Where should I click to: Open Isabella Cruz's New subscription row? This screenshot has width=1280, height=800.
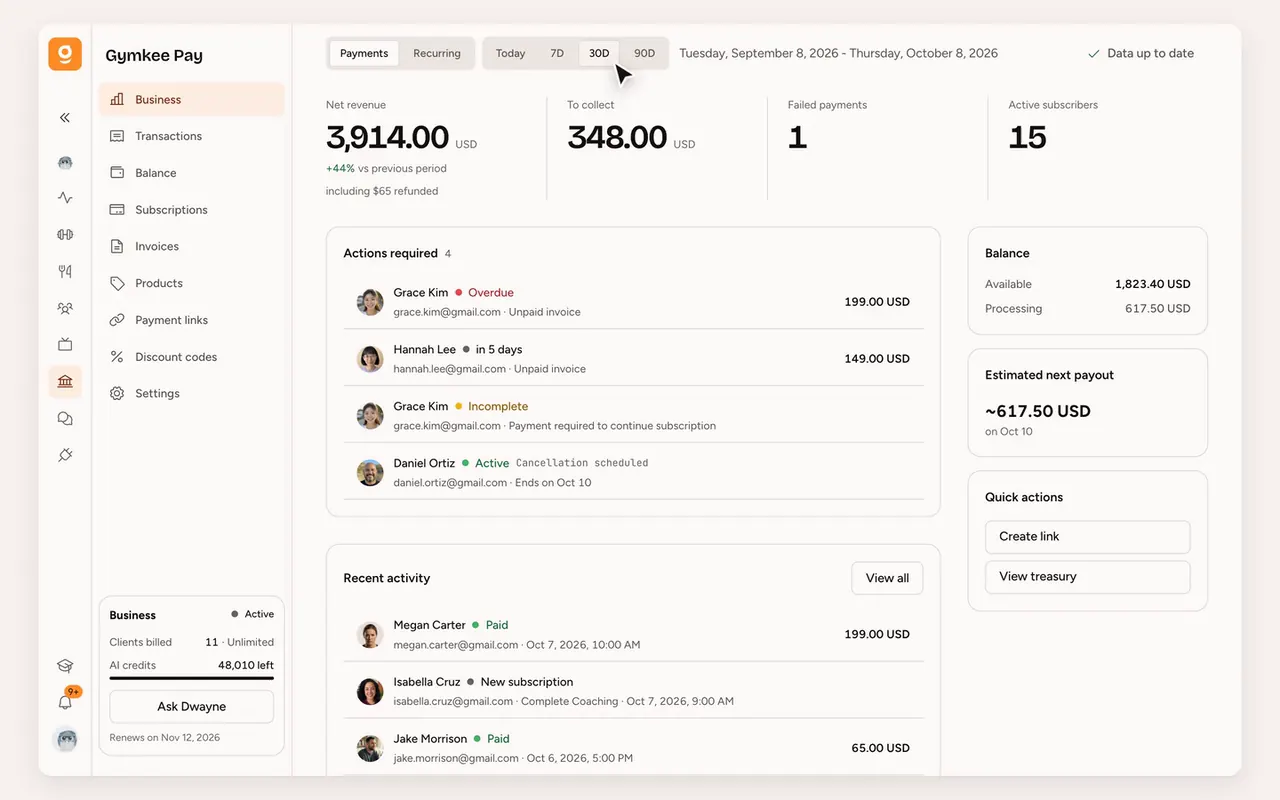pyautogui.click(x=633, y=691)
